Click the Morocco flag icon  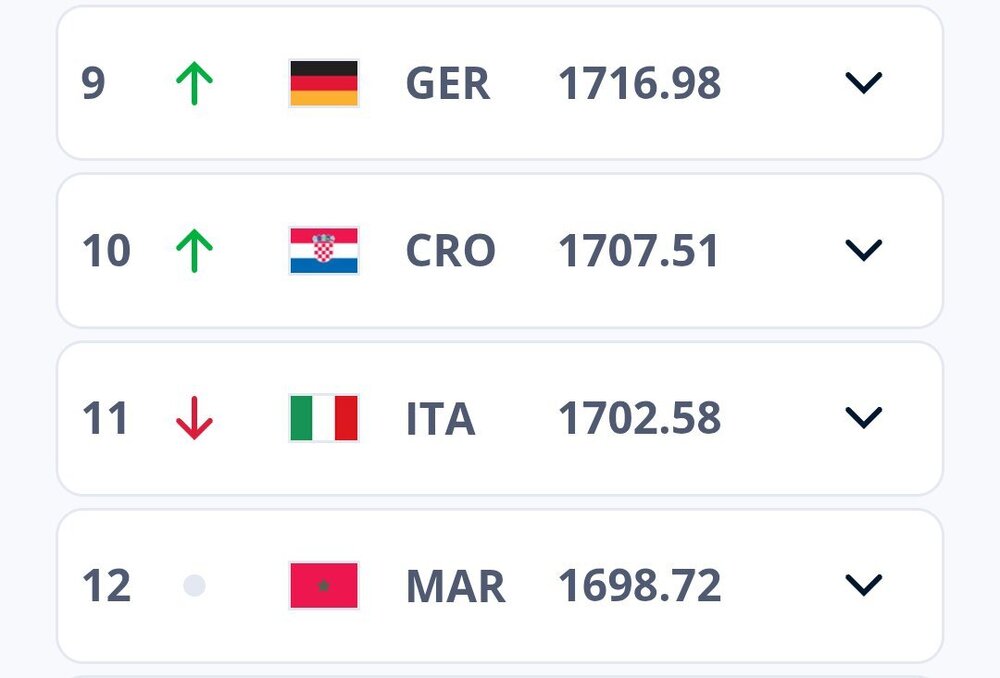323,586
